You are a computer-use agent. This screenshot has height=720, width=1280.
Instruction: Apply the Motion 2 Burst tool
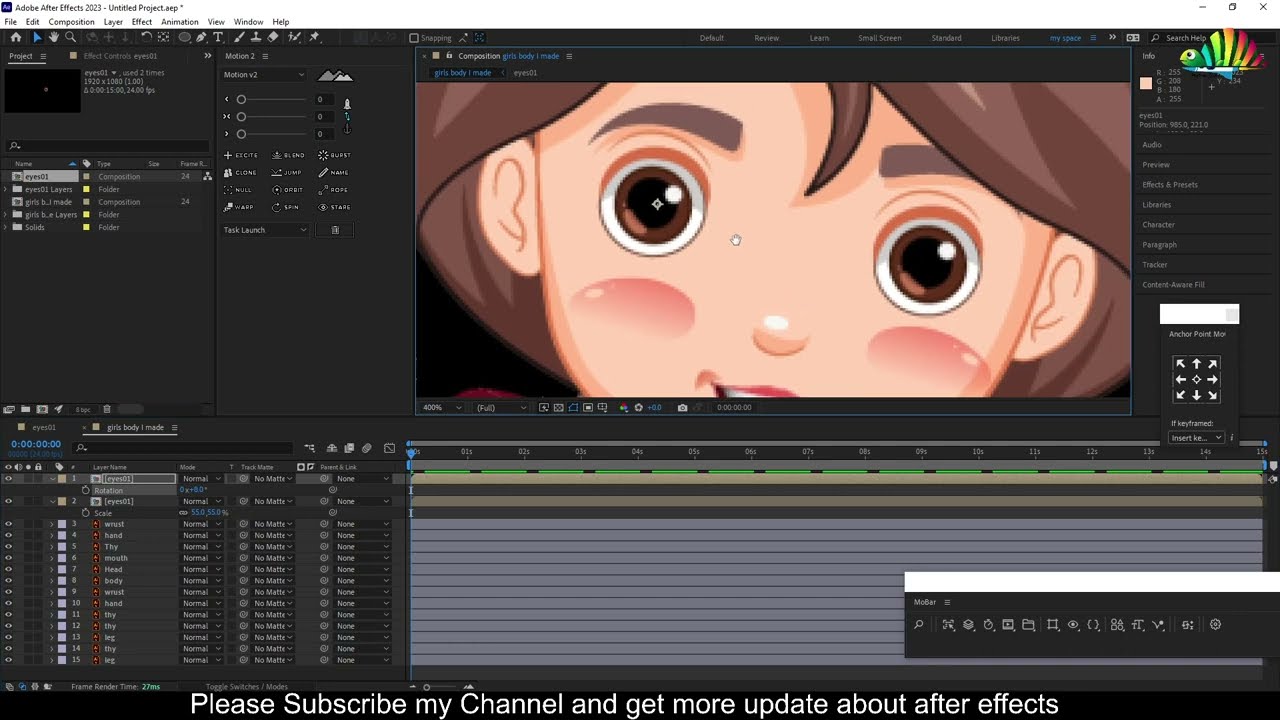click(x=335, y=155)
